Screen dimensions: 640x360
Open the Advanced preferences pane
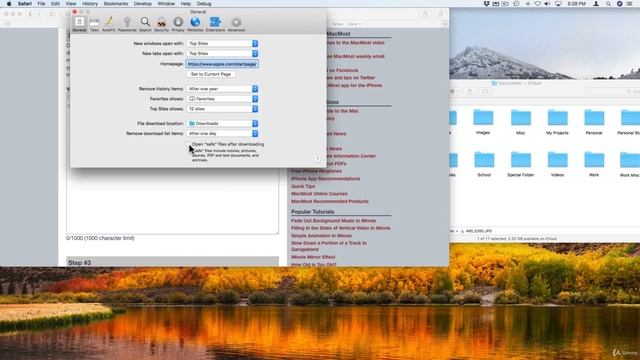[x=236, y=24]
